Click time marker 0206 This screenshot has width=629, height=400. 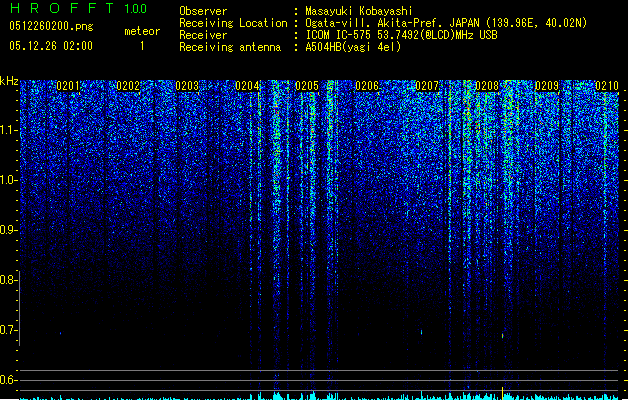[x=367, y=86]
